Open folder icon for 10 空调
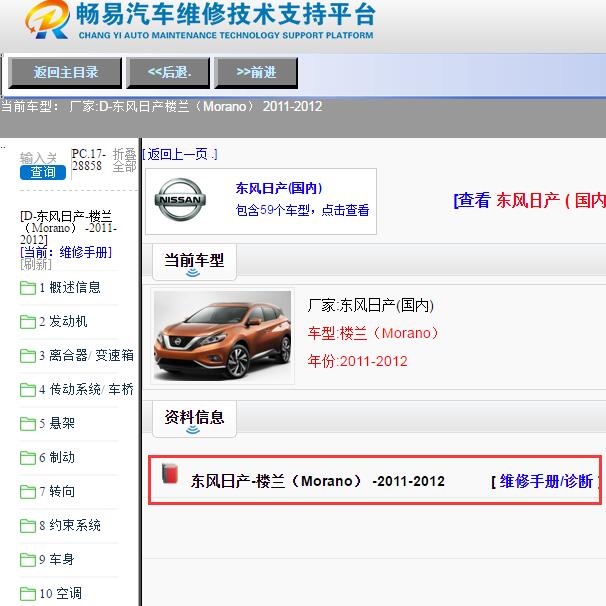 click(27, 594)
